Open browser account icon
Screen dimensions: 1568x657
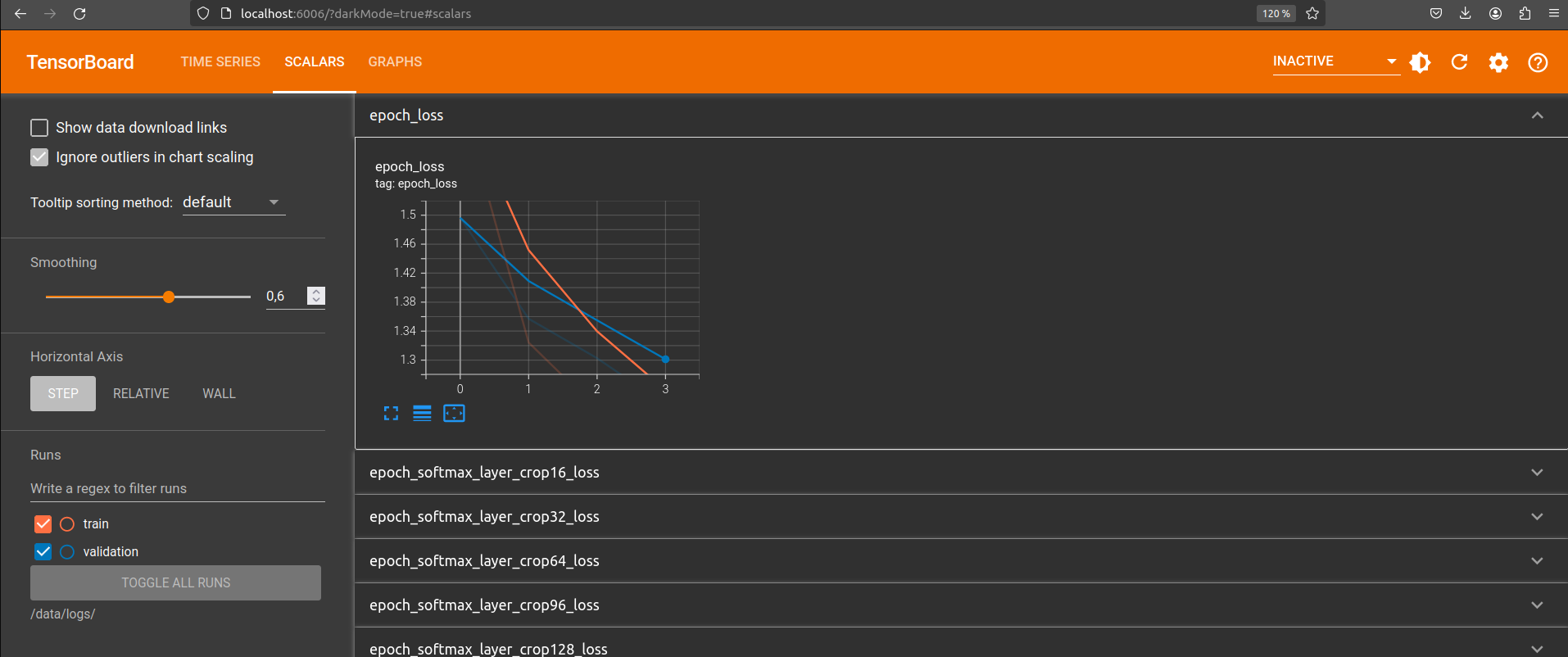coord(1495,13)
